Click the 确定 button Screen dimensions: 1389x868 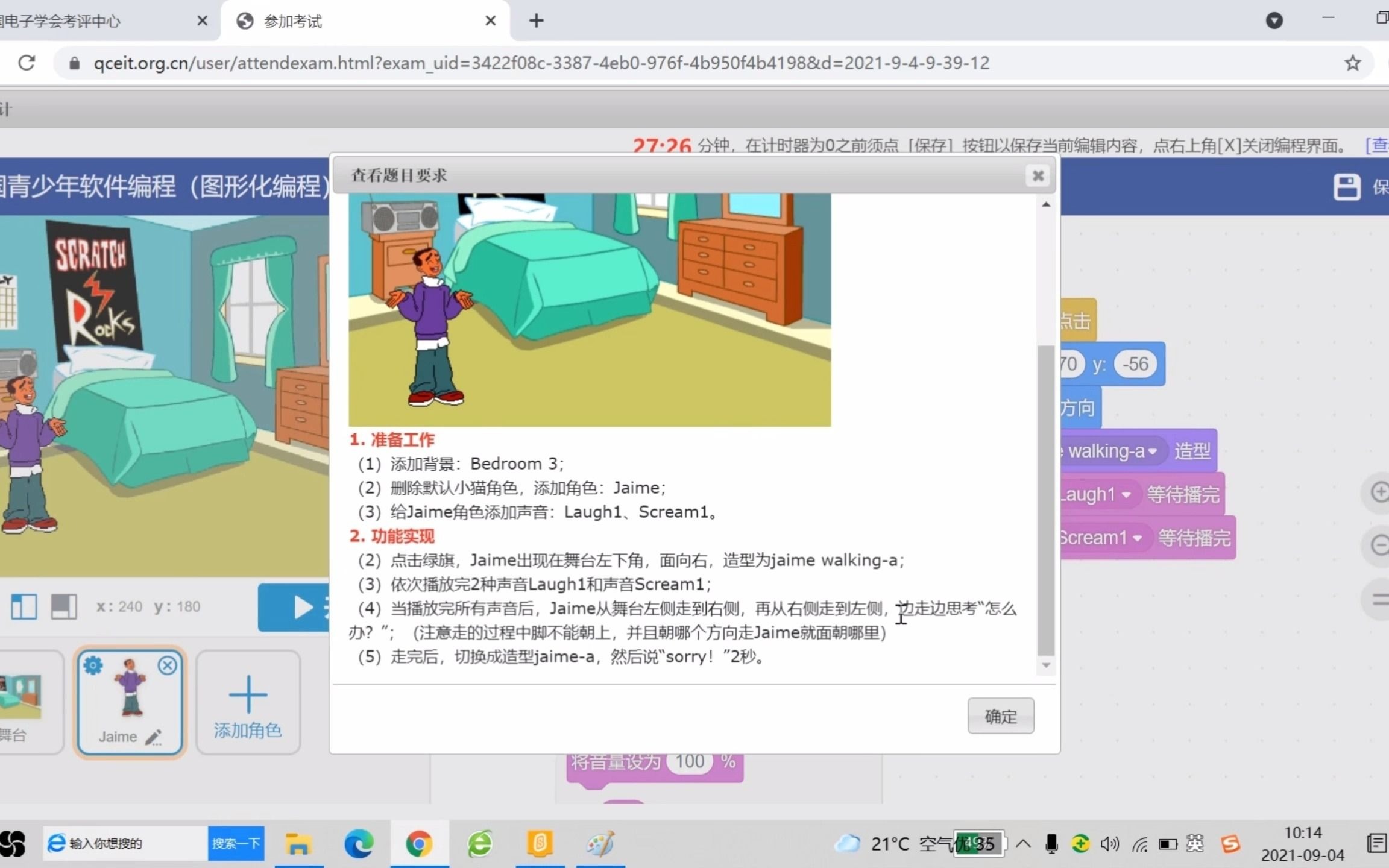click(x=1000, y=716)
